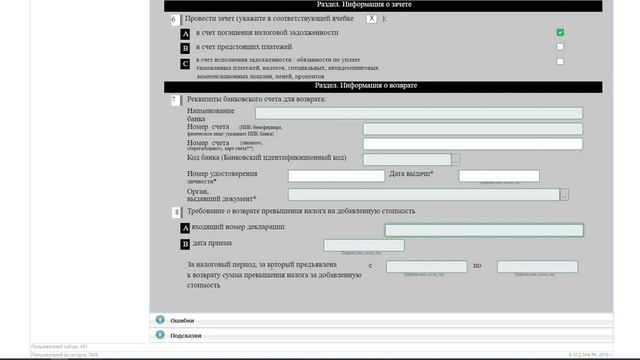This screenshot has width=640, height=360.
Task: Click the Орган, выдавший документ field
Action: click(424, 194)
